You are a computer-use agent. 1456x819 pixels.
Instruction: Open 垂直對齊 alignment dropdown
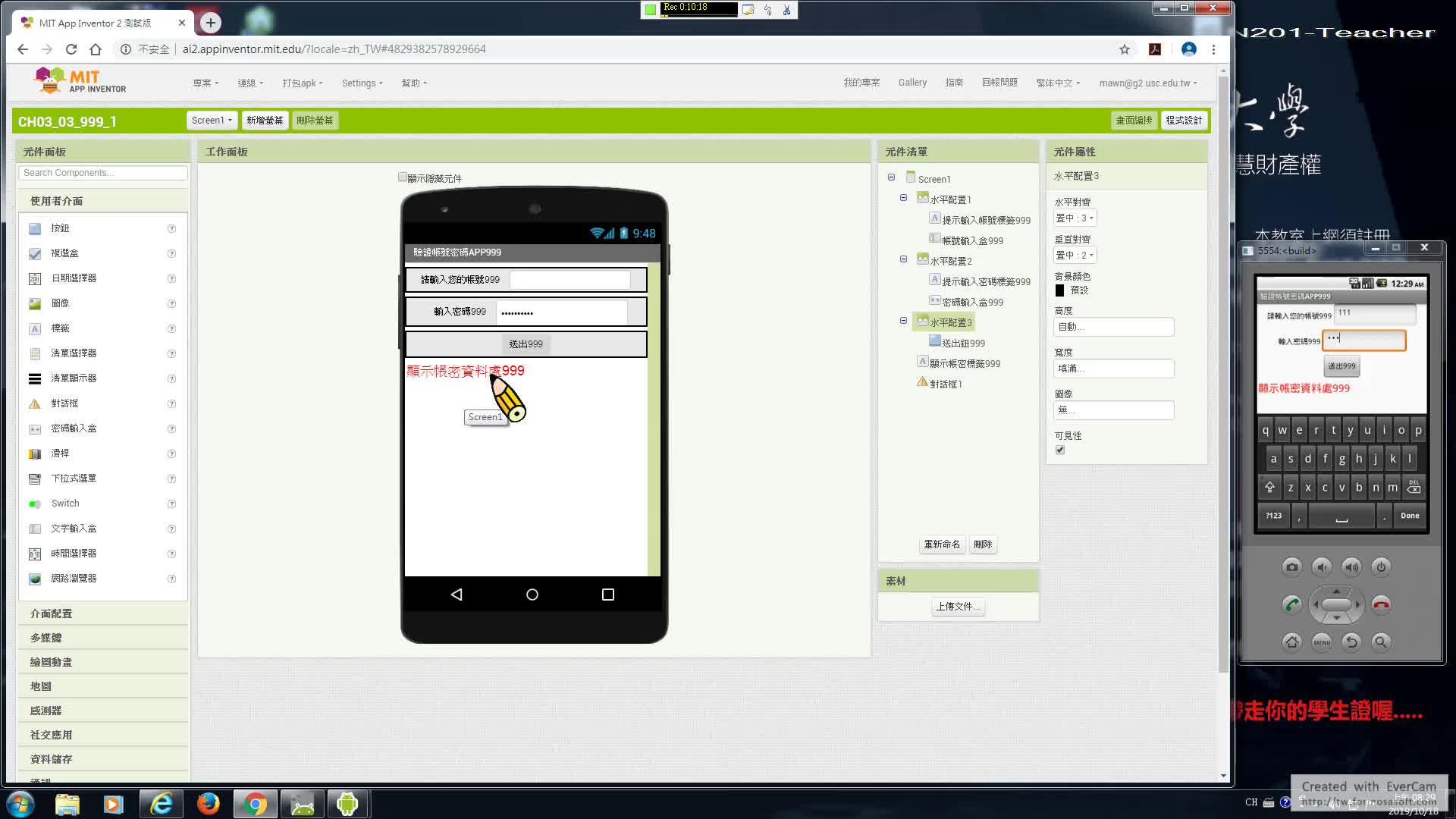(1075, 255)
